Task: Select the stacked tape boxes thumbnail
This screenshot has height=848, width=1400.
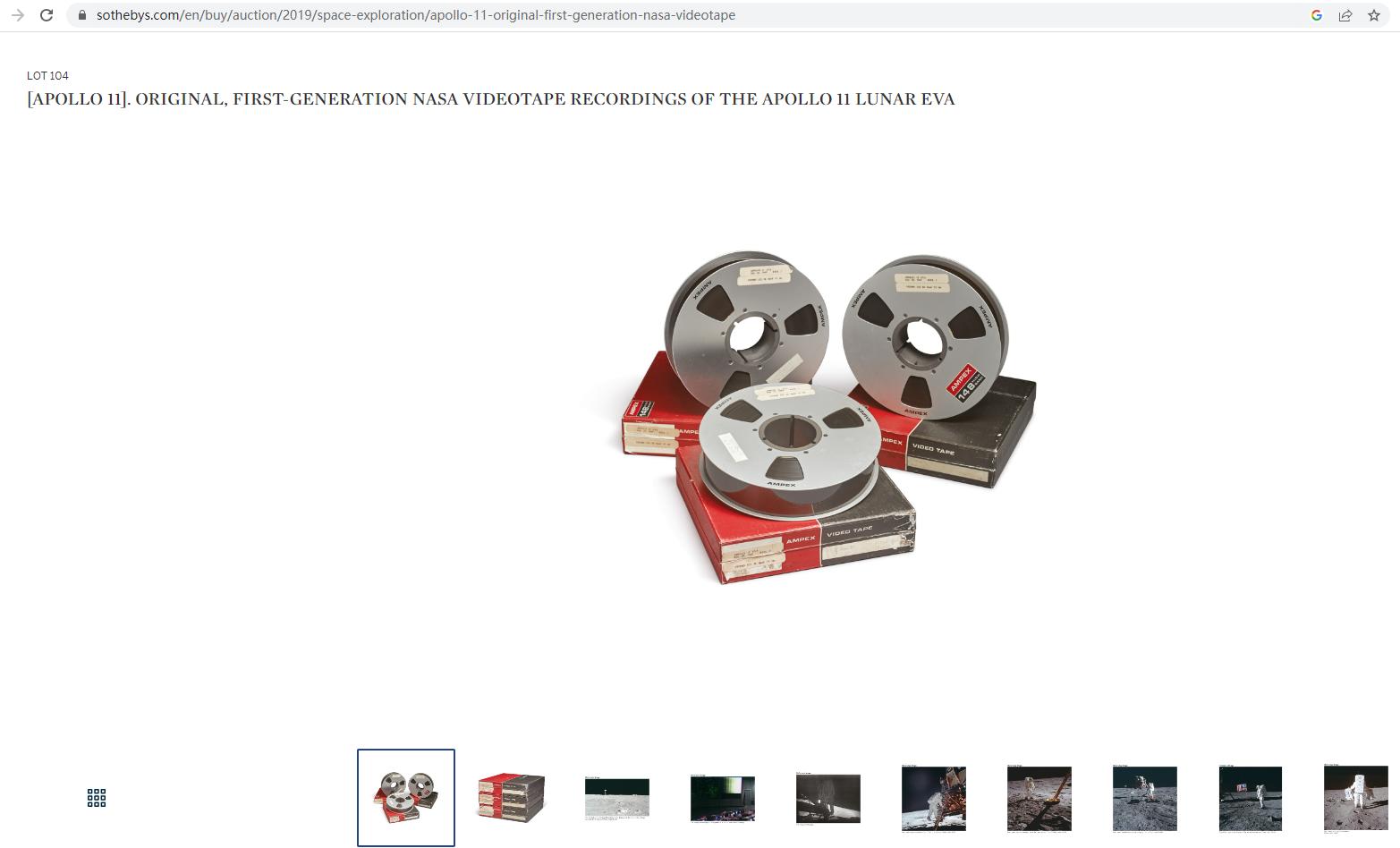Action: click(512, 798)
